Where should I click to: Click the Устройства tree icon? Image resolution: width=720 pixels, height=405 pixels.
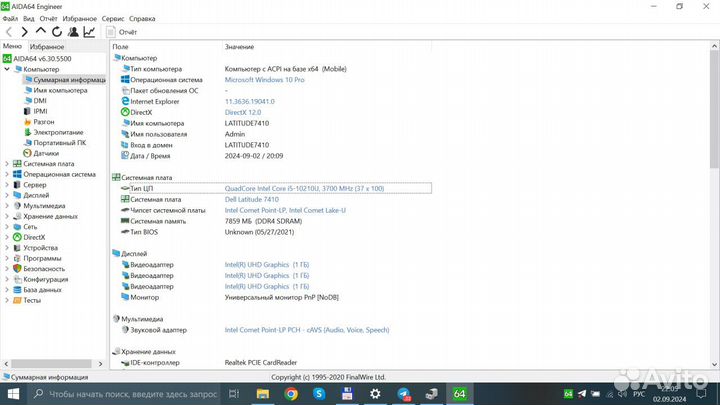tap(17, 248)
